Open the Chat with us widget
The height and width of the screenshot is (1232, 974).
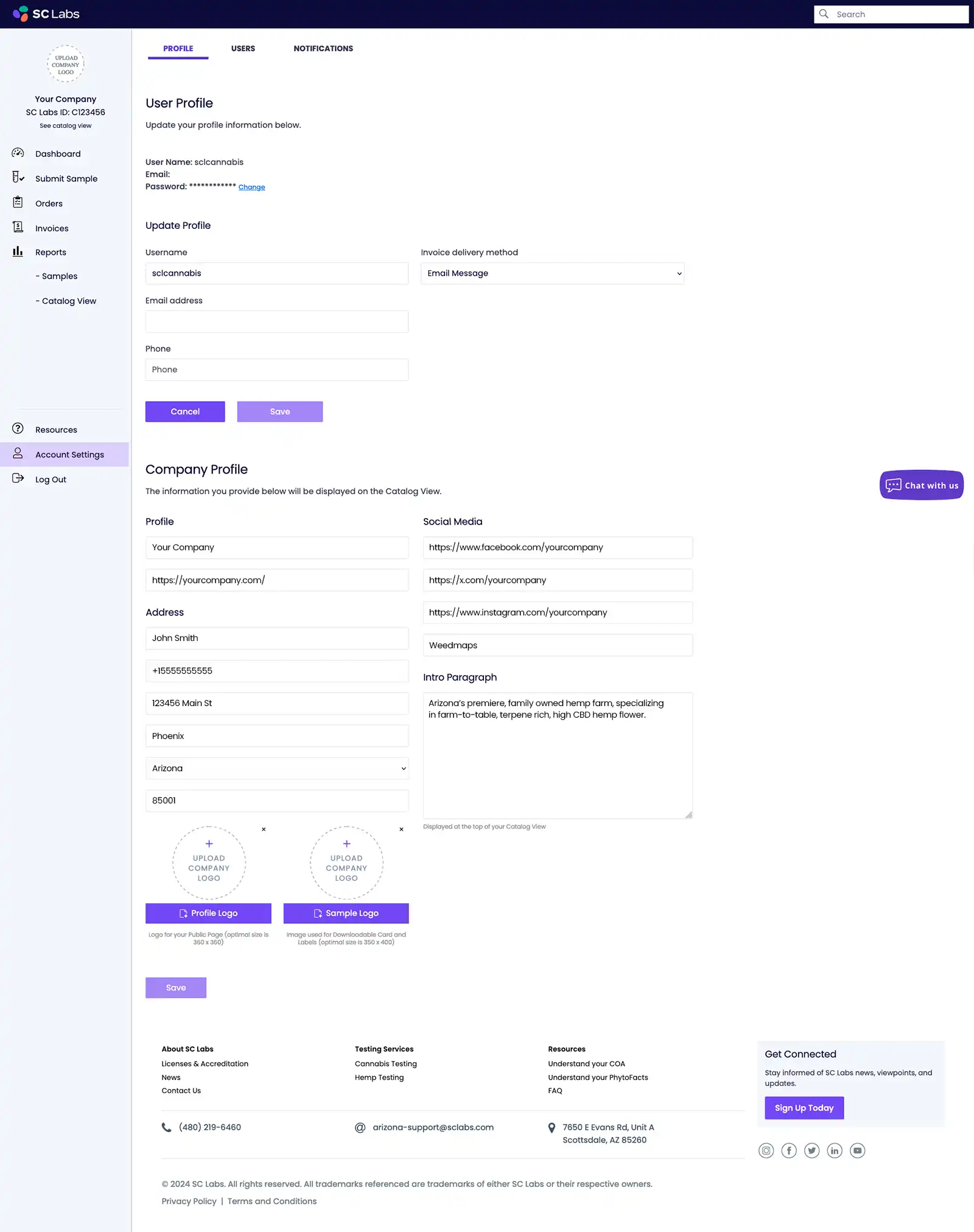click(x=921, y=485)
